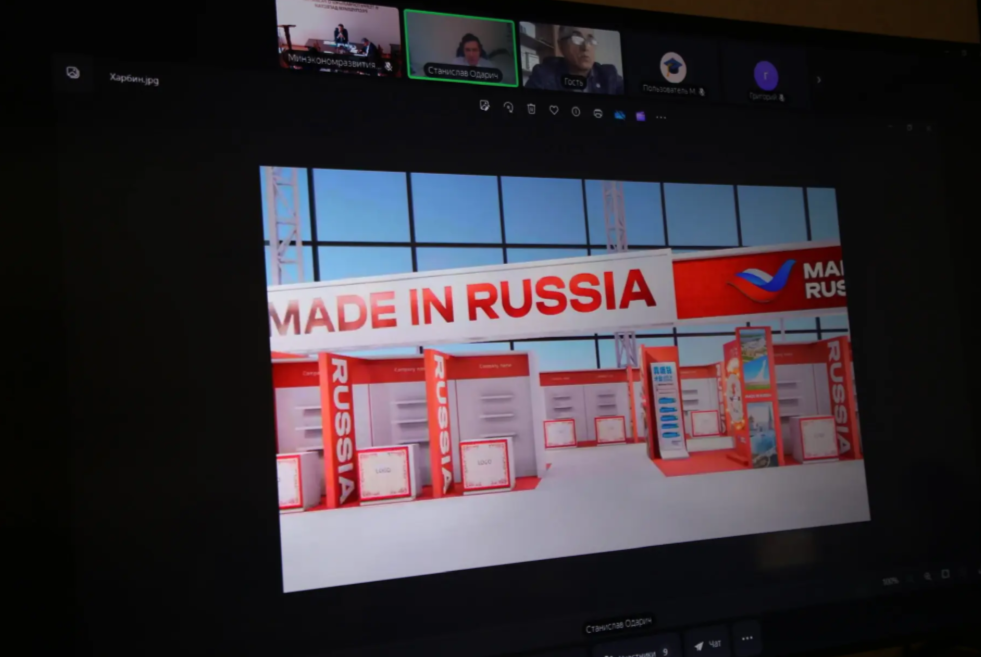Show more participants with the right arrow

click(818, 80)
